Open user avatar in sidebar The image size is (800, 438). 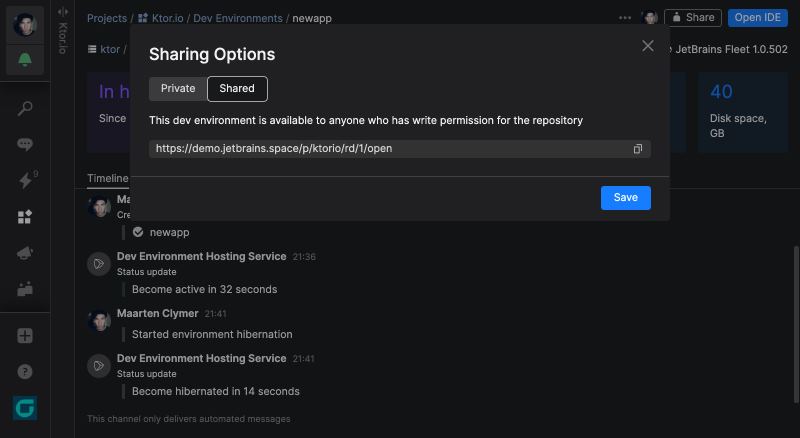pos(24,23)
